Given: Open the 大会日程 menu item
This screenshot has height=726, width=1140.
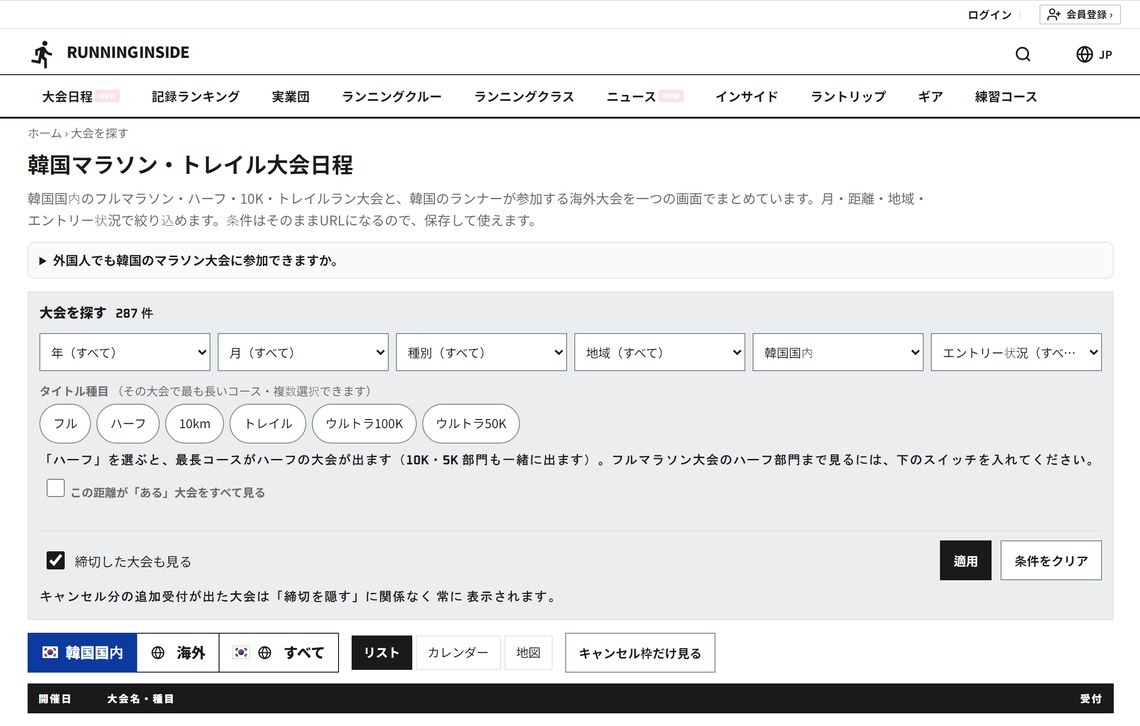Looking at the screenshot, I should point(68,97).
